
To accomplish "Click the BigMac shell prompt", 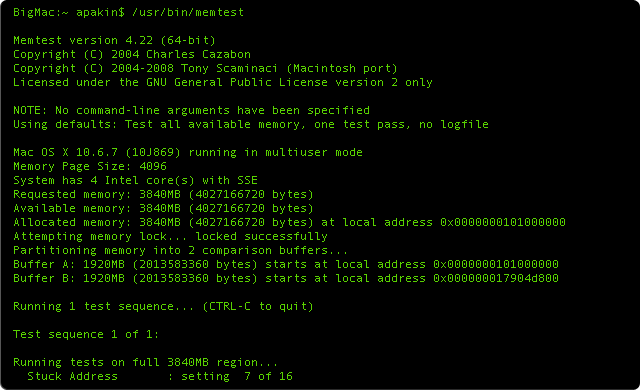I will point(69,12).
